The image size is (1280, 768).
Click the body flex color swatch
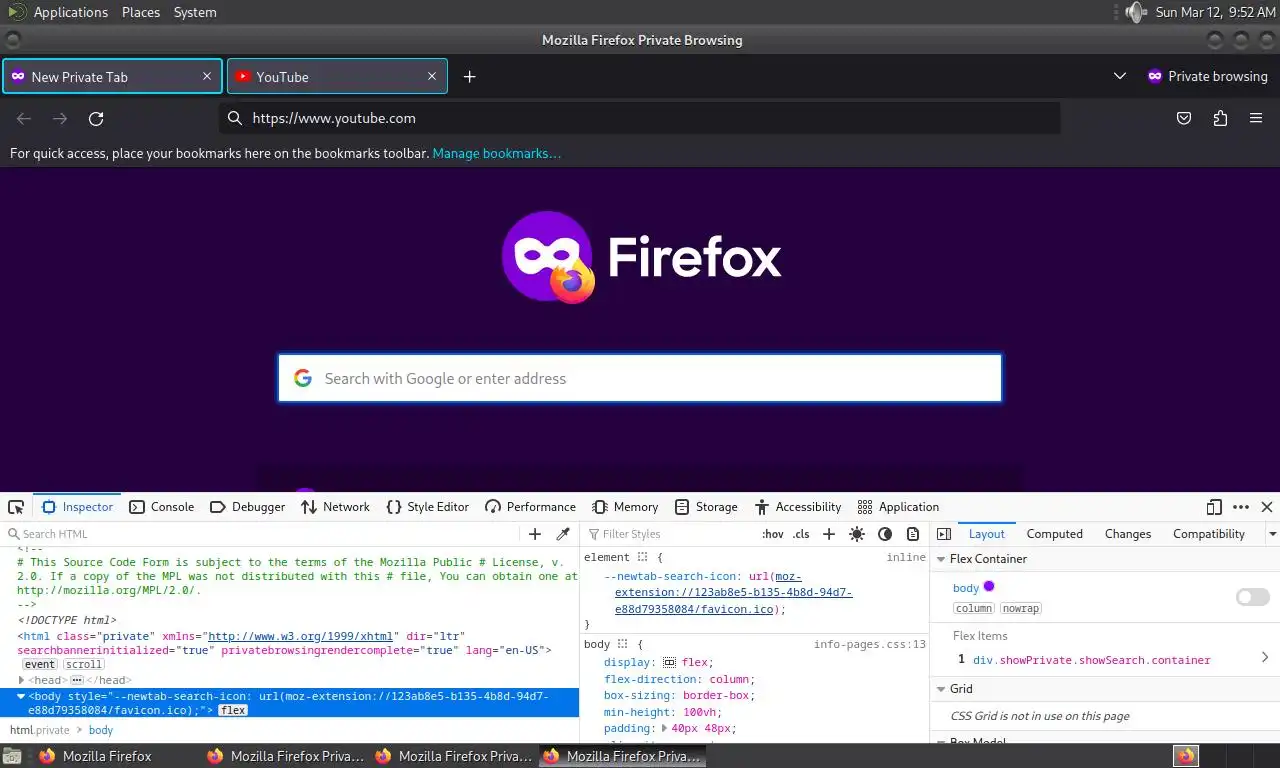tap(989, 587)
